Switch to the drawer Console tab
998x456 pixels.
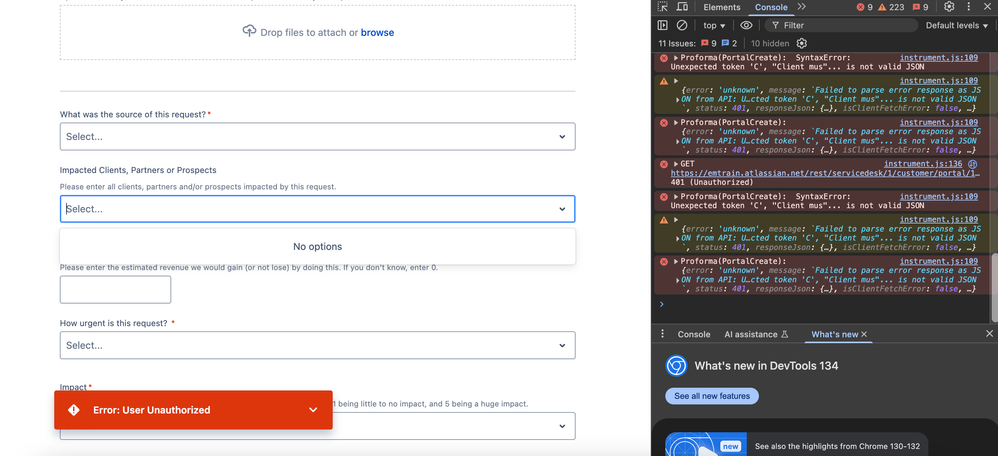pos(694,334)
